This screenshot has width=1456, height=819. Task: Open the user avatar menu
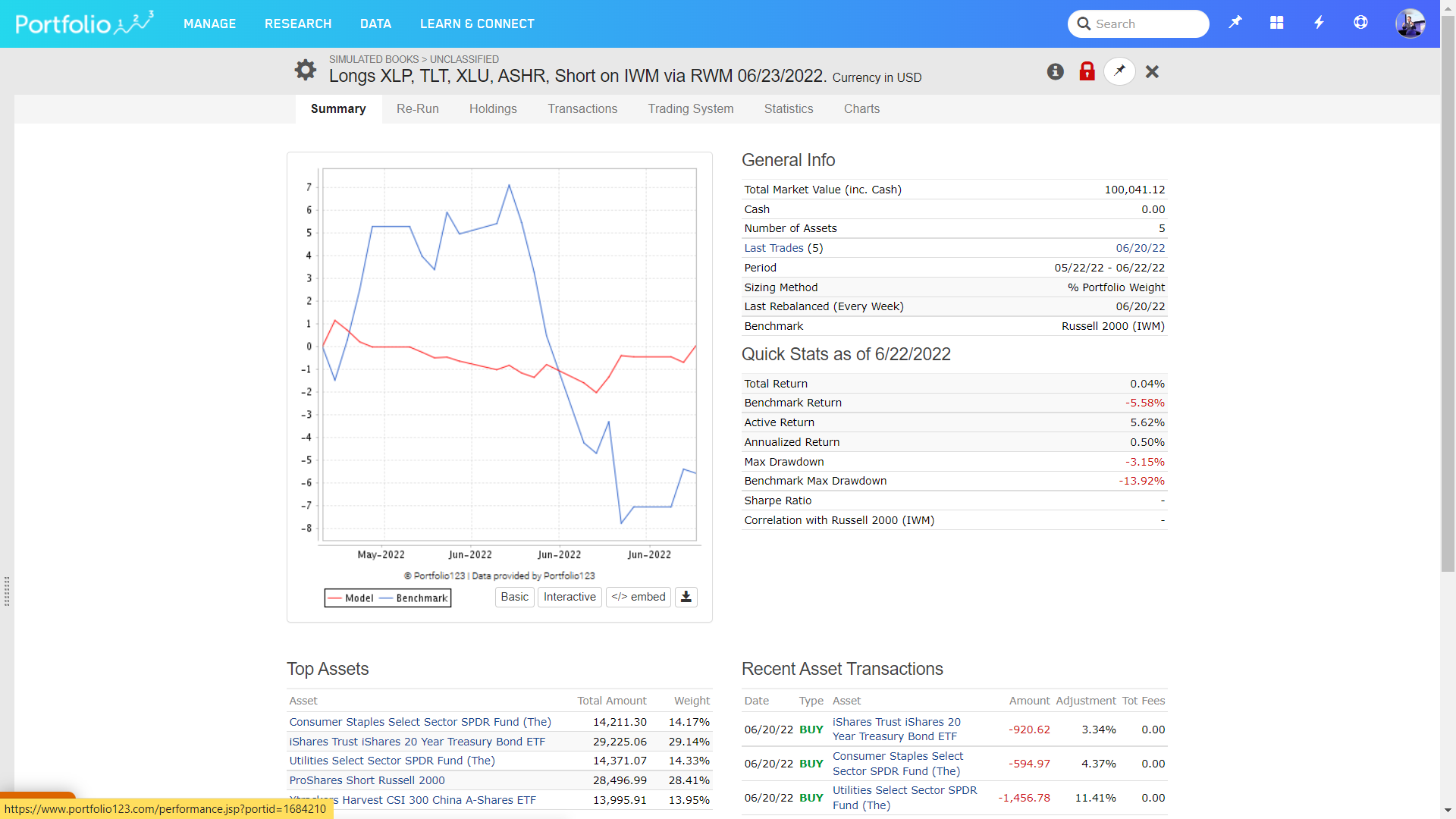[x=1410, y=24]
